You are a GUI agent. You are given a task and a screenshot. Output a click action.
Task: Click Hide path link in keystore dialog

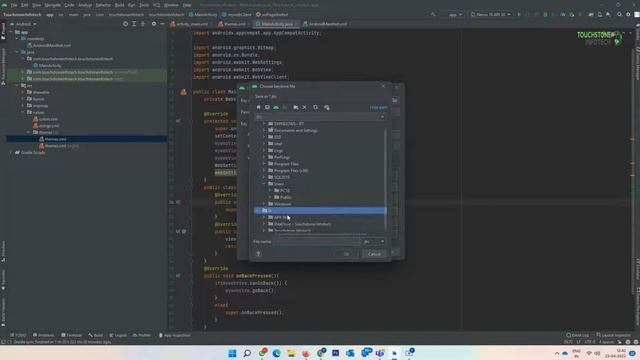pyautogui.click(x=378, y=107)
